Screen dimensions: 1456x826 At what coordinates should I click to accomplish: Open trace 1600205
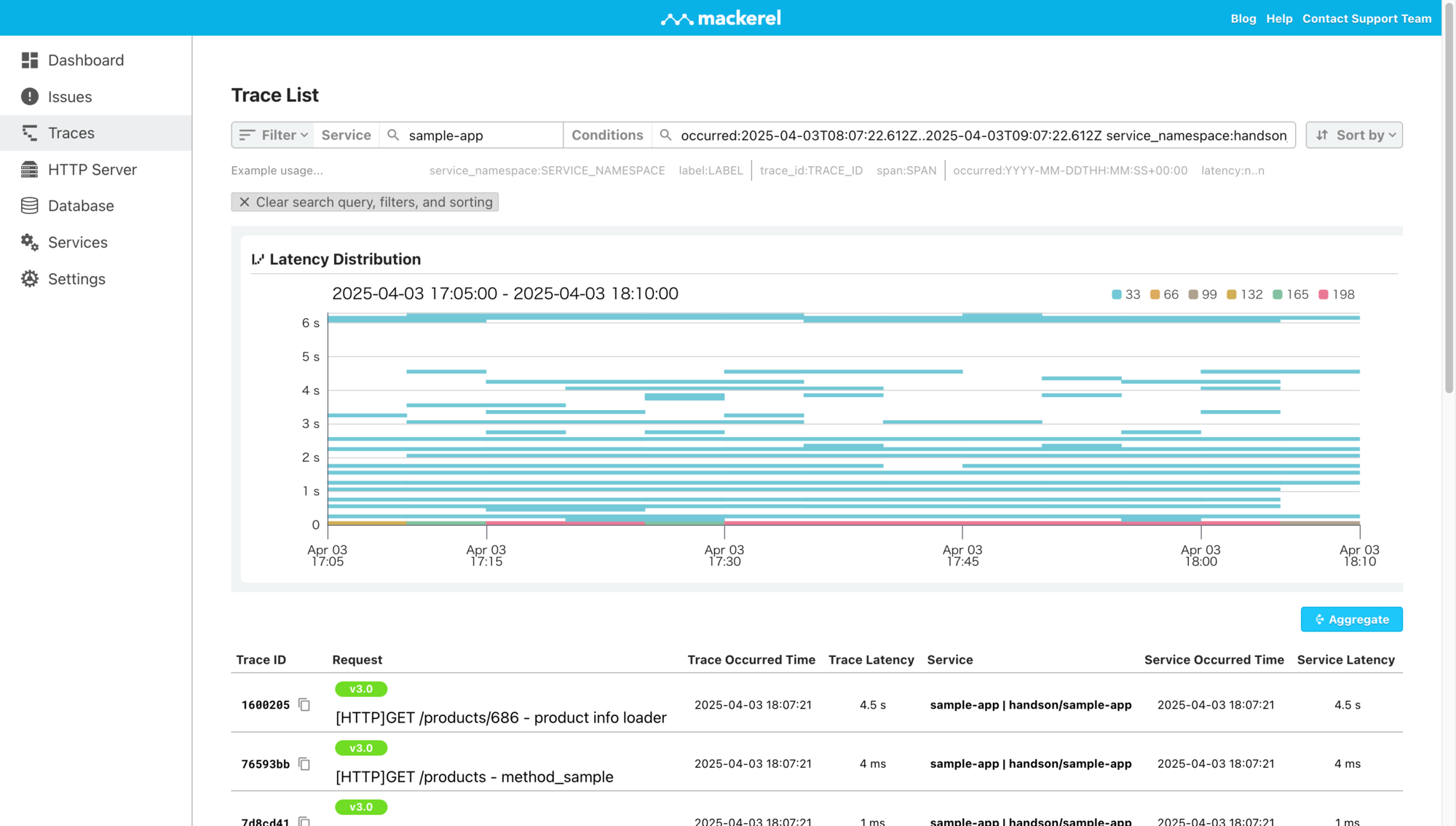click(x=266, y=705)
